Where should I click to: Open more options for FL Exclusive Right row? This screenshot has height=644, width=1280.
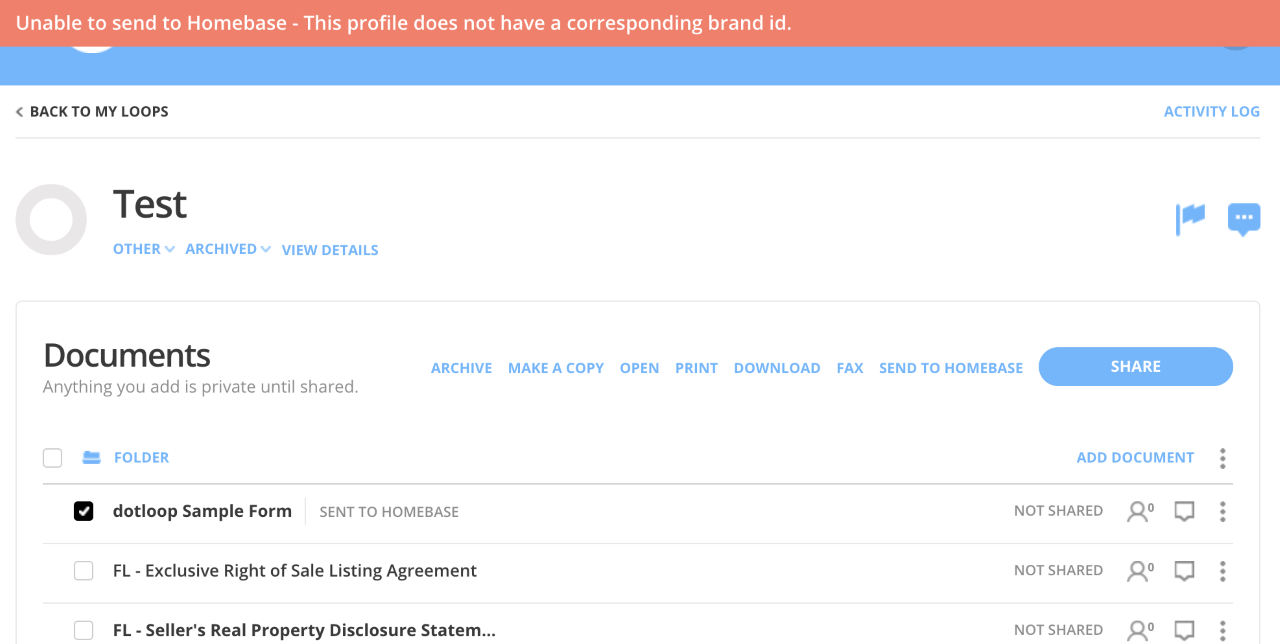1222,571
